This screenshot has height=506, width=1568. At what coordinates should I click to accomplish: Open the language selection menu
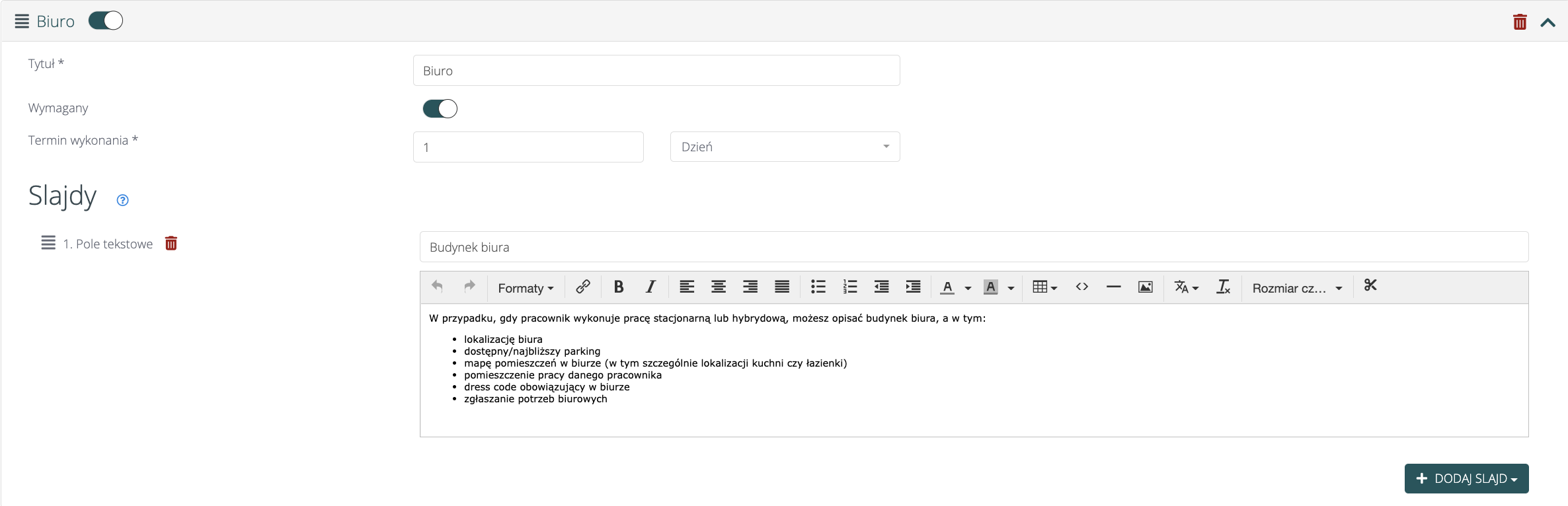1186,287
